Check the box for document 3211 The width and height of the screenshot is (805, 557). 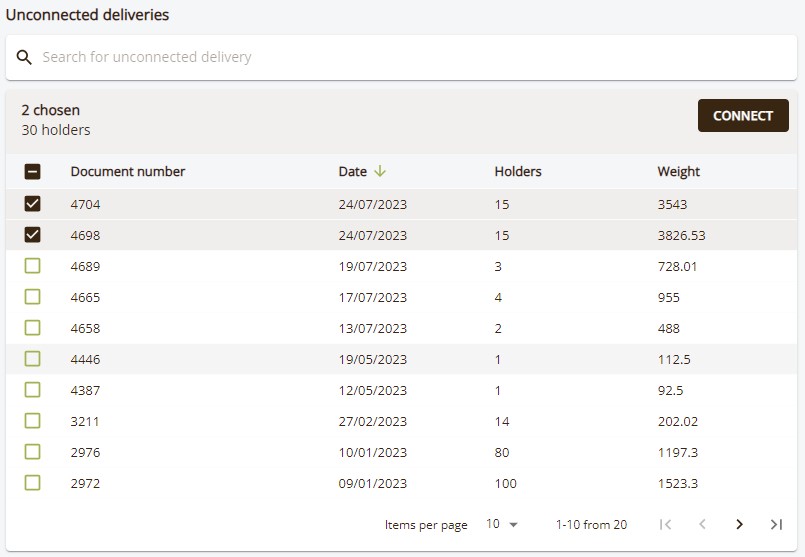[x=32, y=421]
